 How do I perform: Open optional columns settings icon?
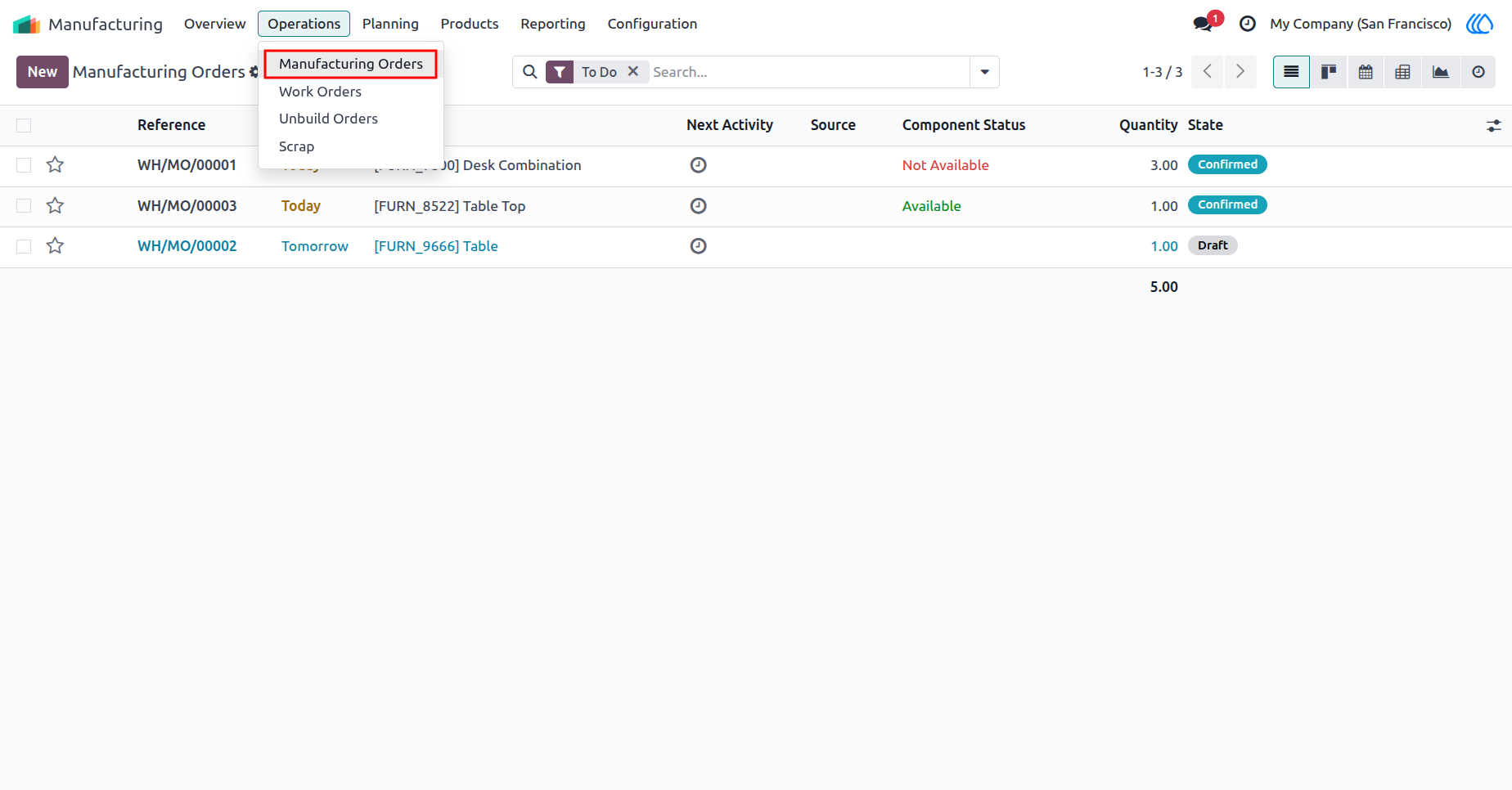tap(1494, 126)
